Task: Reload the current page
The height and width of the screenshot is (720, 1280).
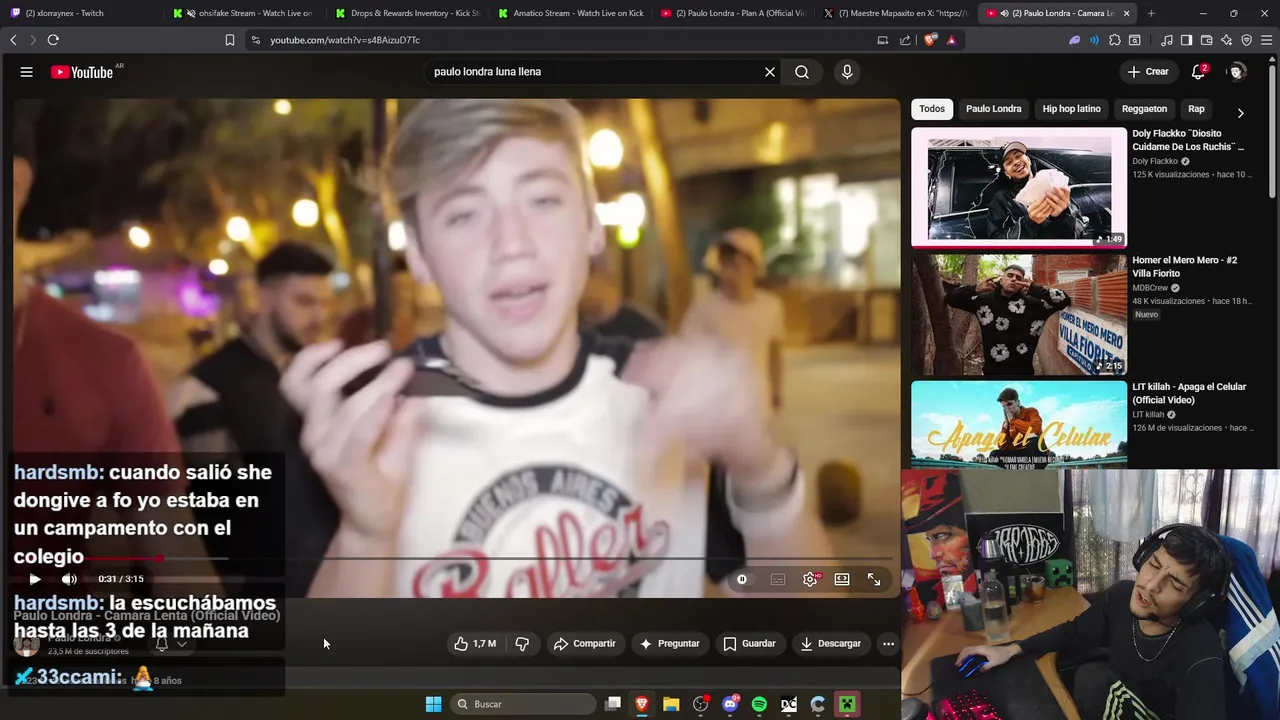Action: pos(53,40)
